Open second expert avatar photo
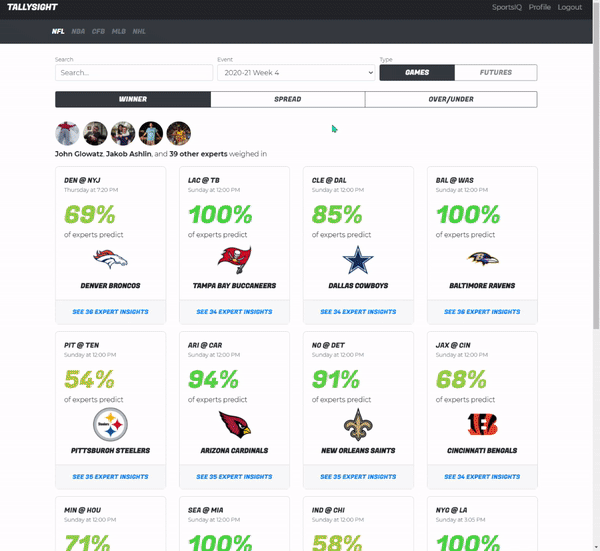The height and width of the screenshot is (551, 600). point(95,134)
